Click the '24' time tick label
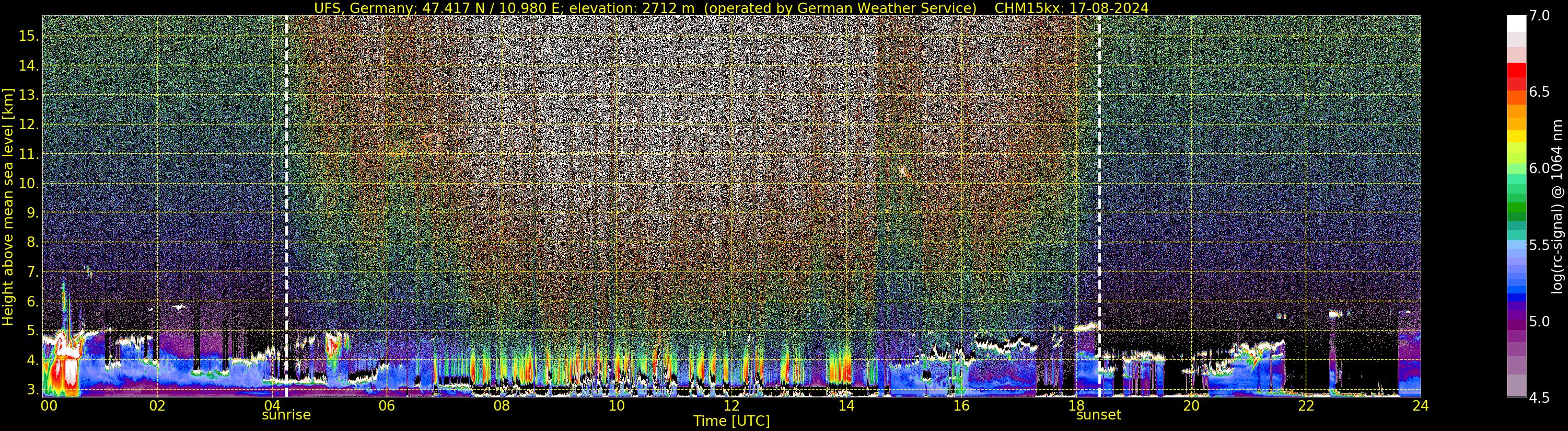Screen dimensions: 1568x431 coord(1421,405)
